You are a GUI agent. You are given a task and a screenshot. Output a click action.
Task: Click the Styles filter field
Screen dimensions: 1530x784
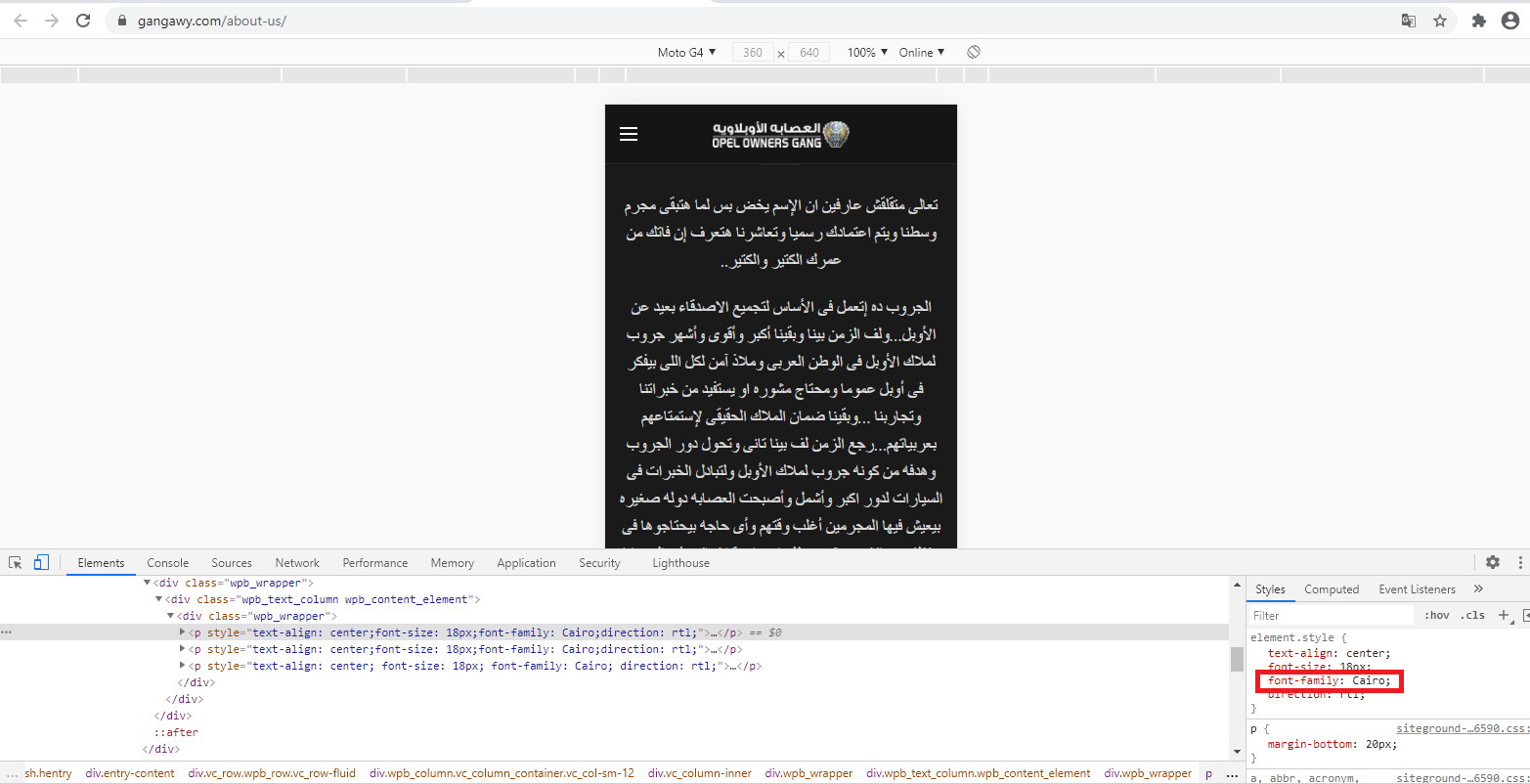[1333, 616]
